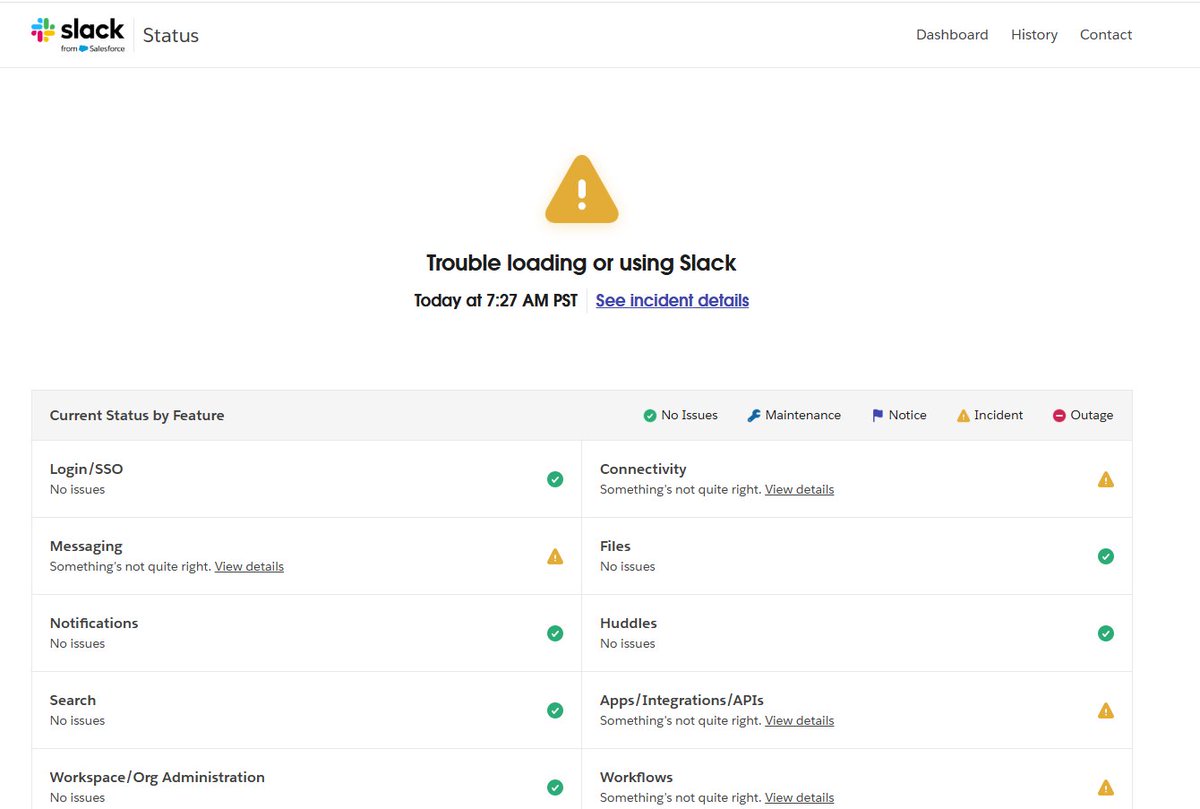Click the large yellow warning triangle icon
Viewport: 1200px width, 809px height.
tap(582, 189)
